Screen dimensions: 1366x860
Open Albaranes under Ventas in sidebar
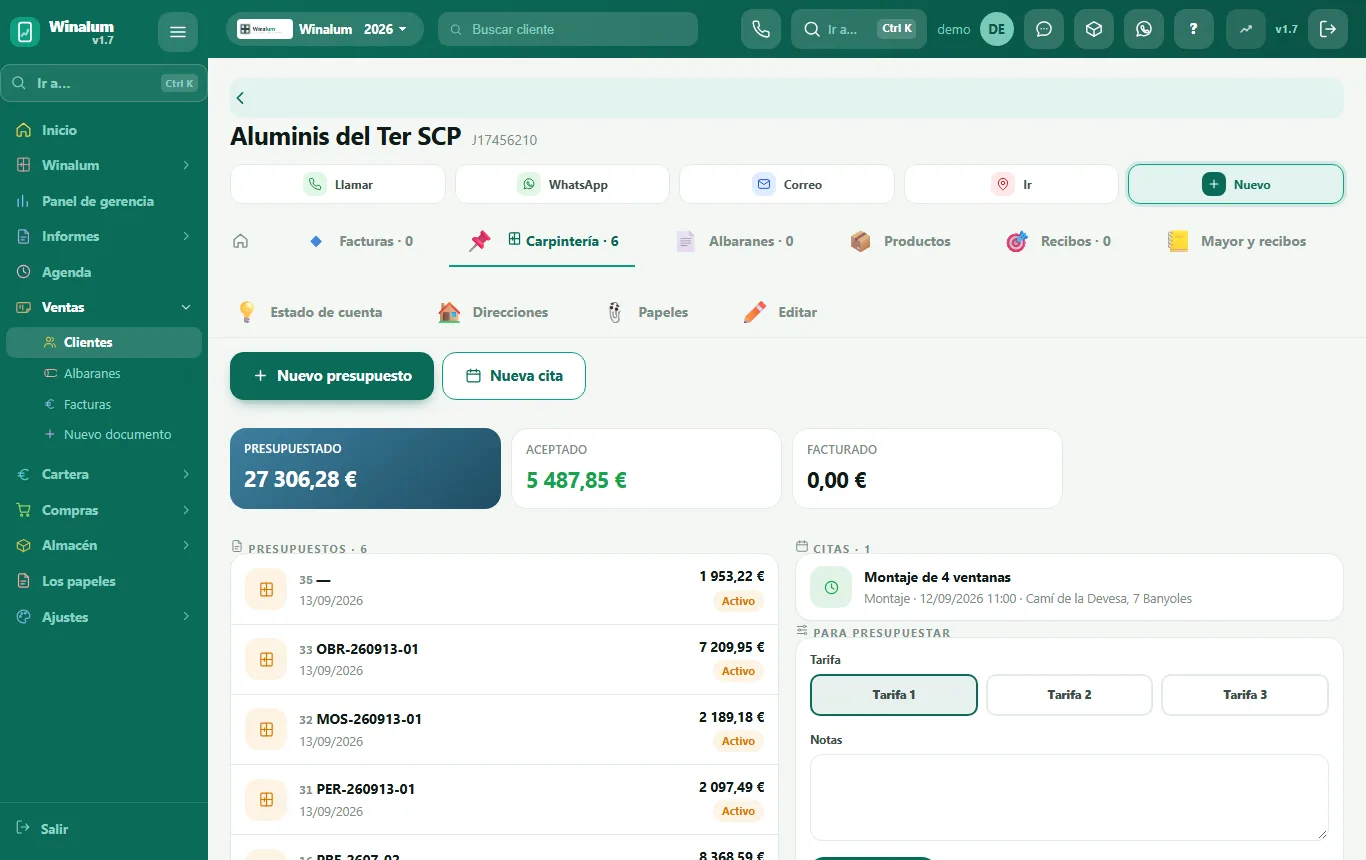click(x=104, y=373)
